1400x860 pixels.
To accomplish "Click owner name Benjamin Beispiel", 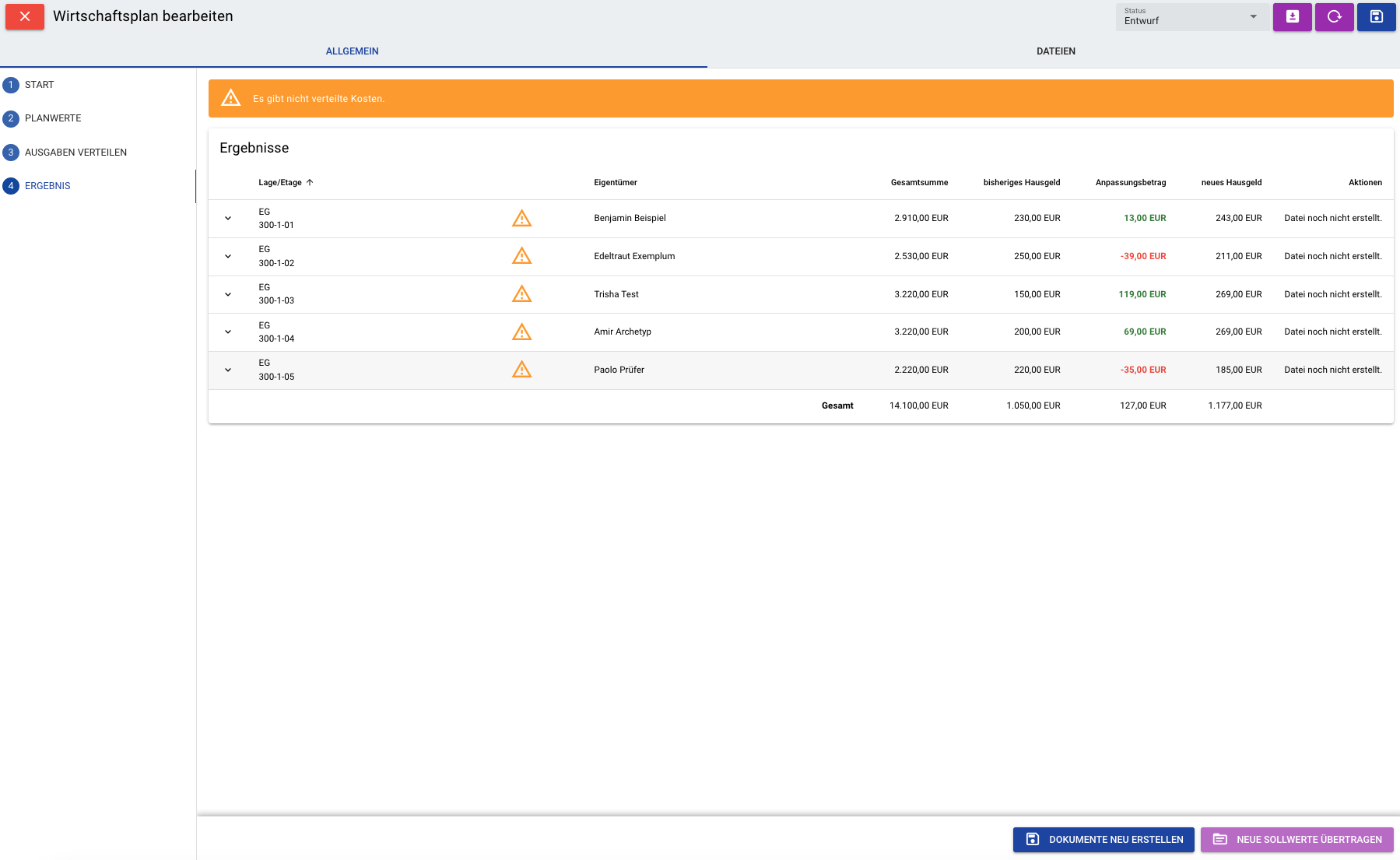I will point(630,219).
